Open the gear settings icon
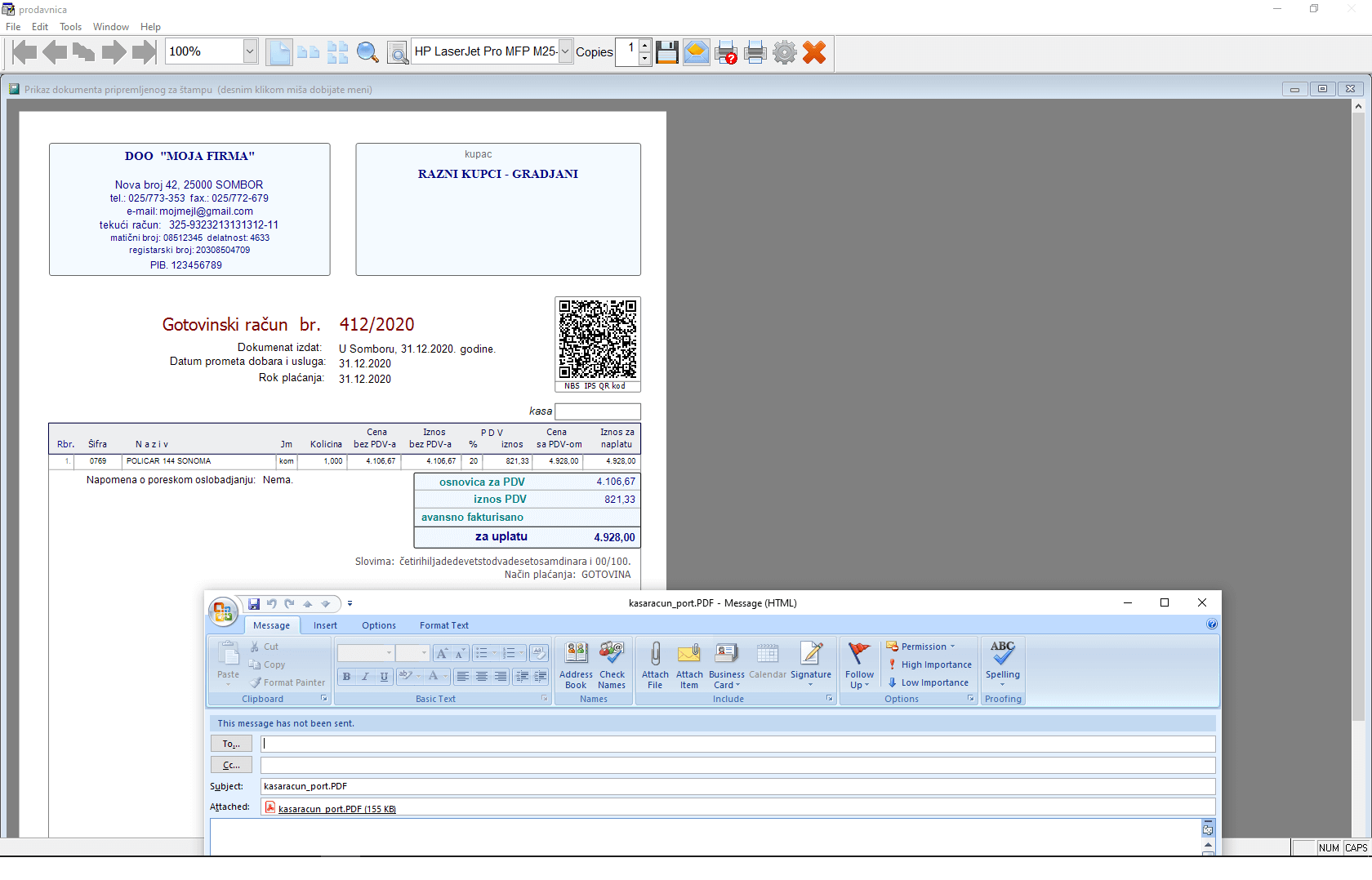Screen dimensions: 1372x880 pos(785,52)
